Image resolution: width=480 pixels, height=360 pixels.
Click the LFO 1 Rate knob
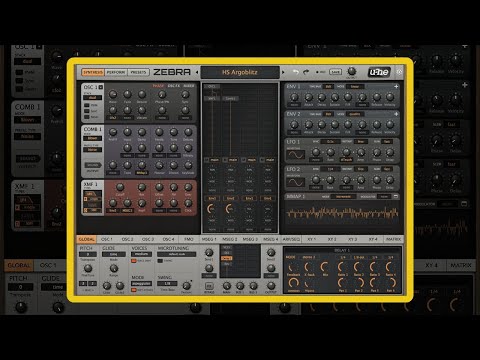tap(330, 152)
